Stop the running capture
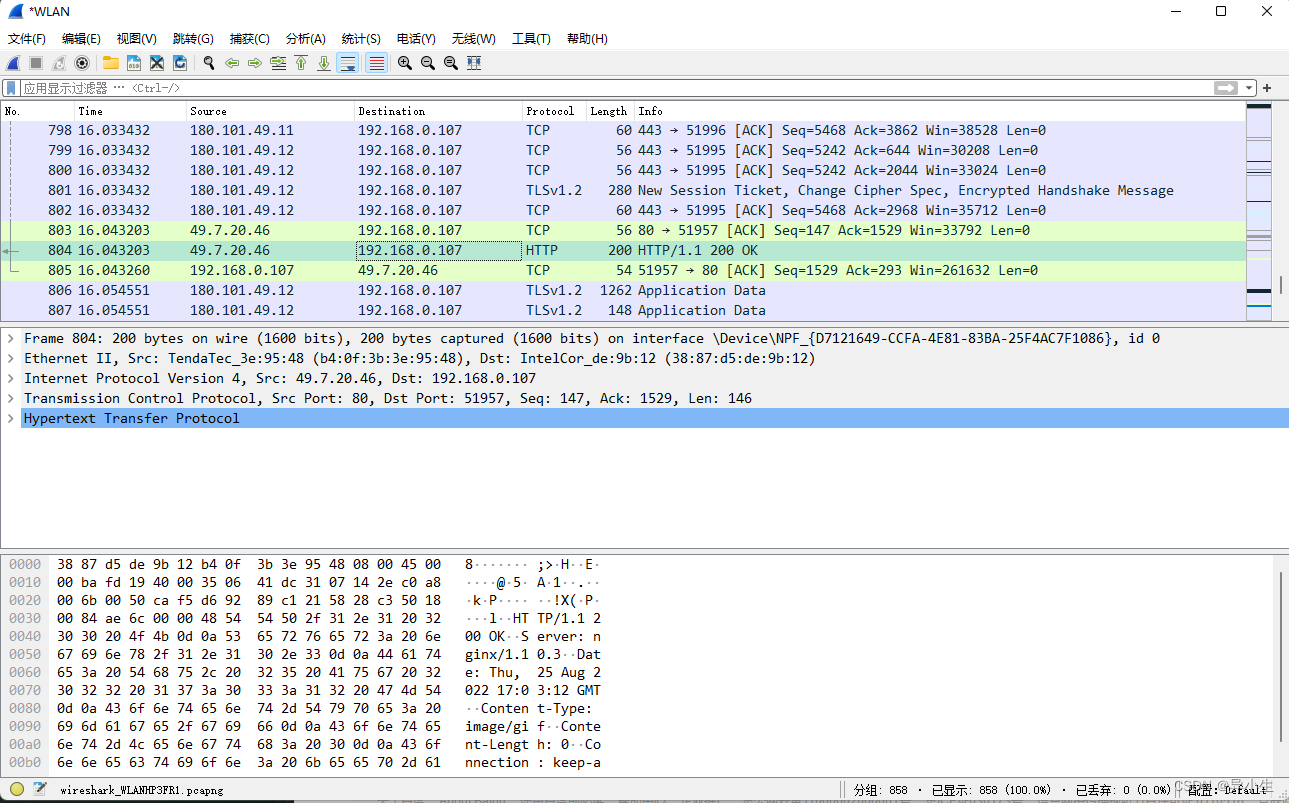This screenshot has width=1289, height=803. point(36,63)
